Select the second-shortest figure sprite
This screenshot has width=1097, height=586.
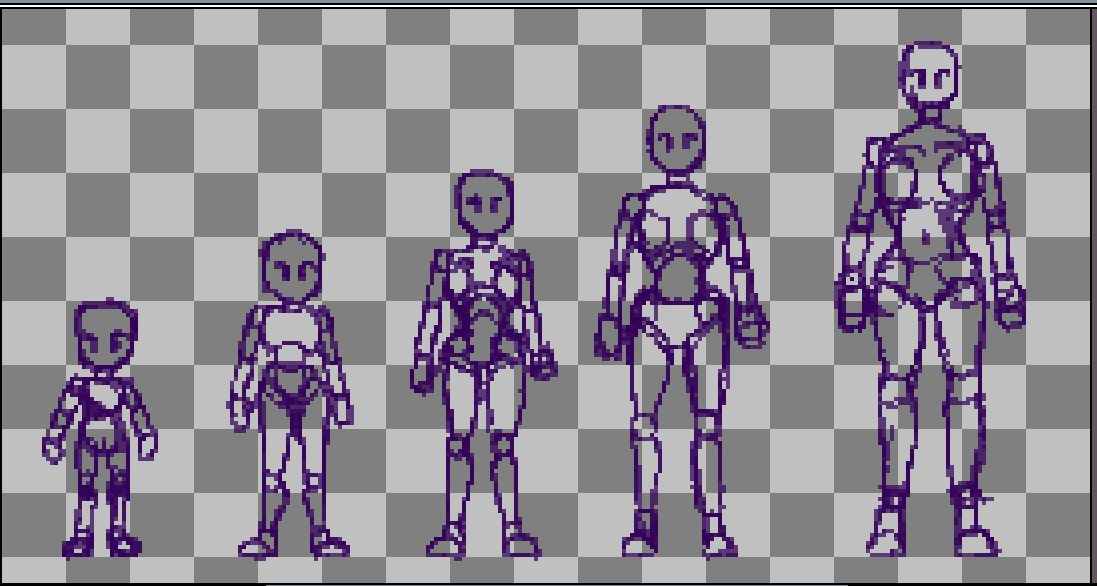(290, 395)
